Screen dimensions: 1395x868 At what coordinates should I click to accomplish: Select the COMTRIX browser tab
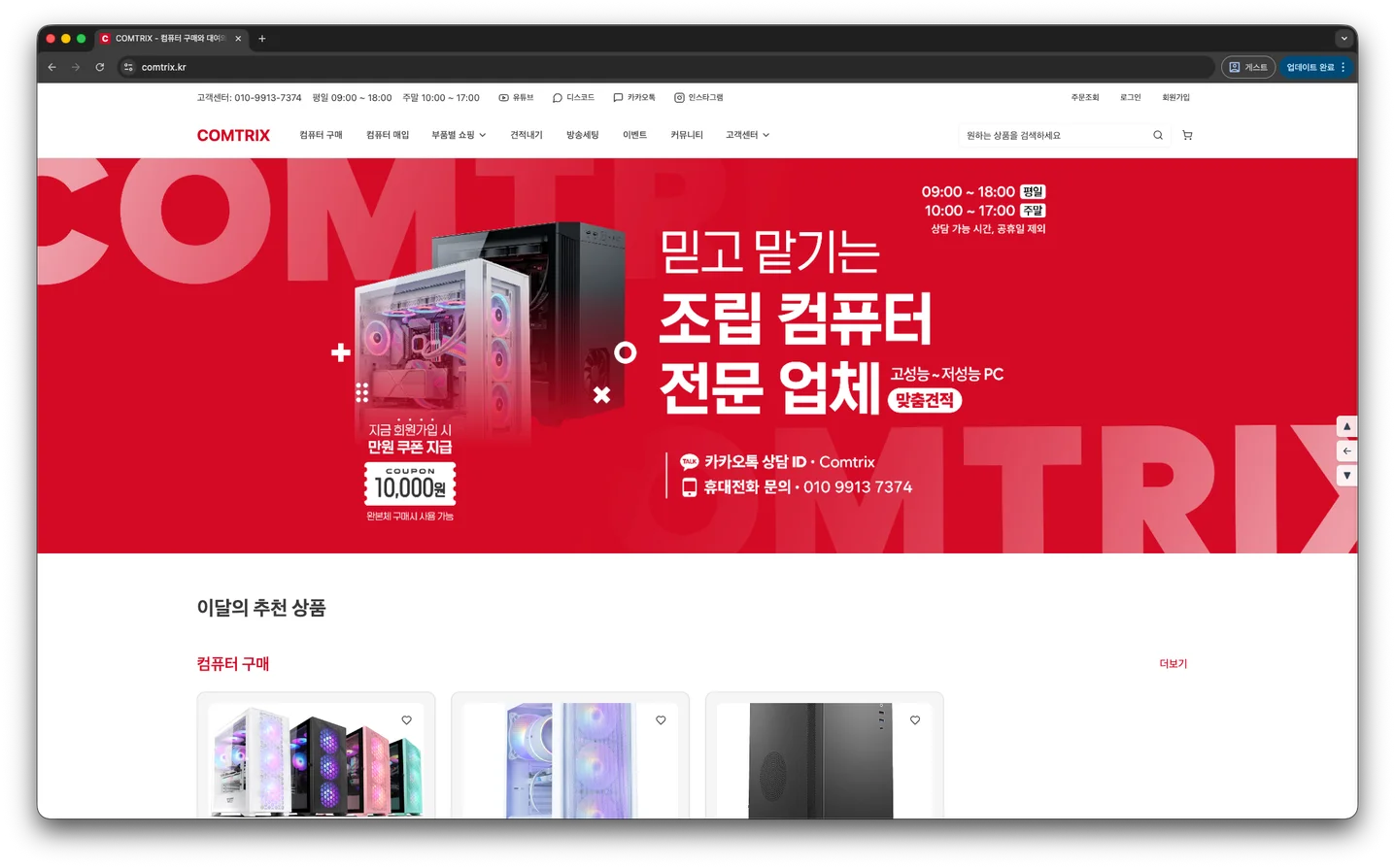[x=171, y=39]
